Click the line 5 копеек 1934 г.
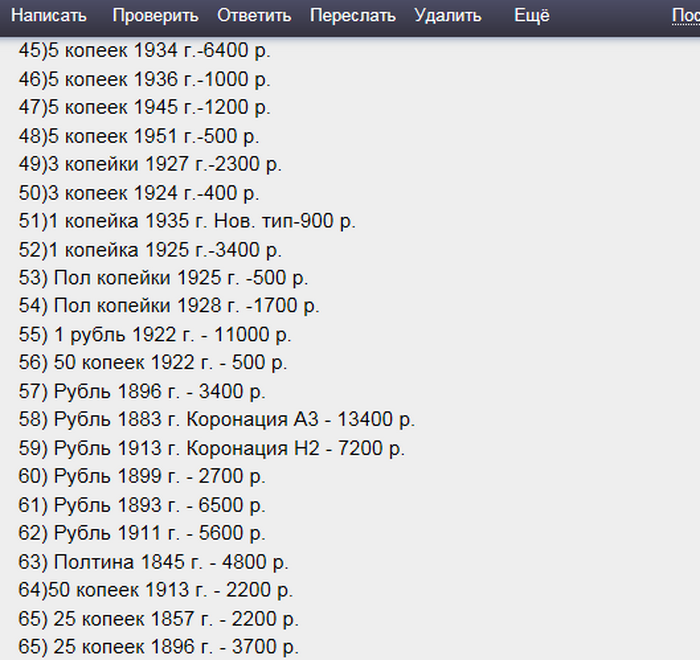Viewport: 700px width, 660px height. pyautogui.click(x=145, y=50)
